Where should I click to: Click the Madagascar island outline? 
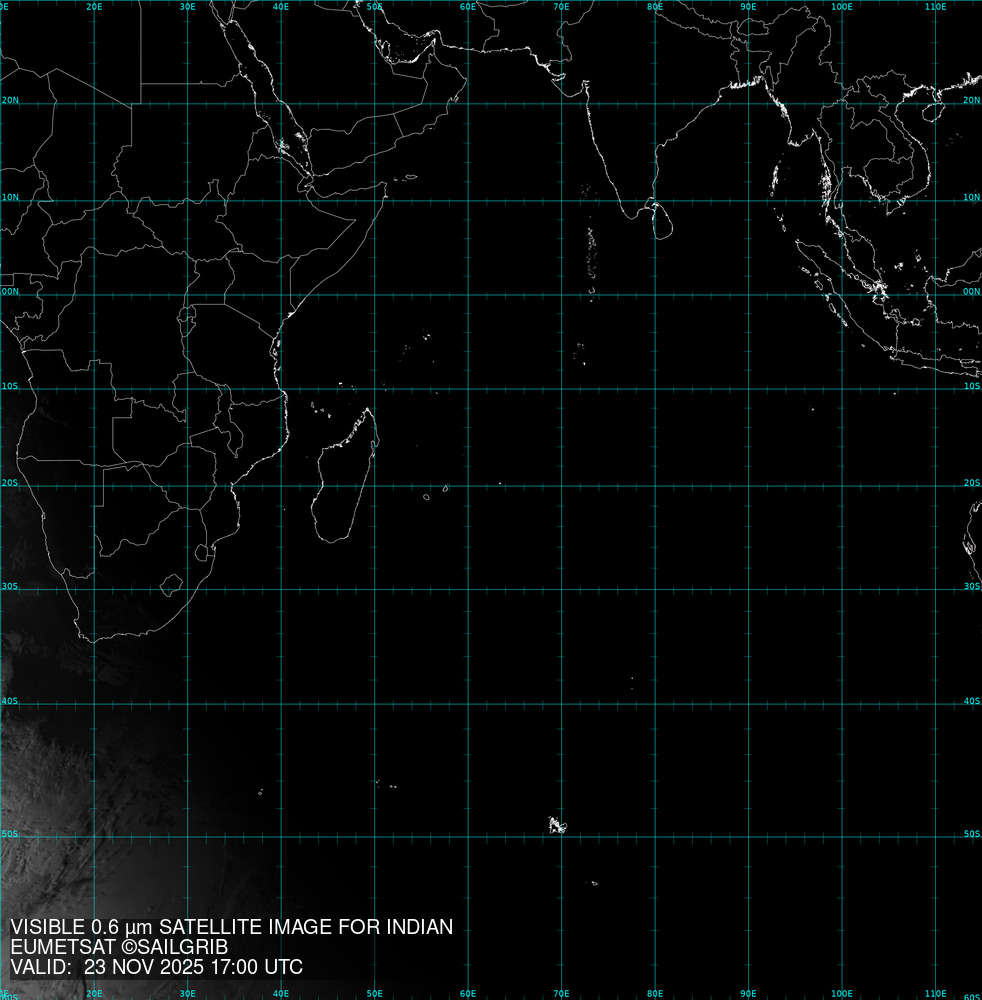pos(345,480)
